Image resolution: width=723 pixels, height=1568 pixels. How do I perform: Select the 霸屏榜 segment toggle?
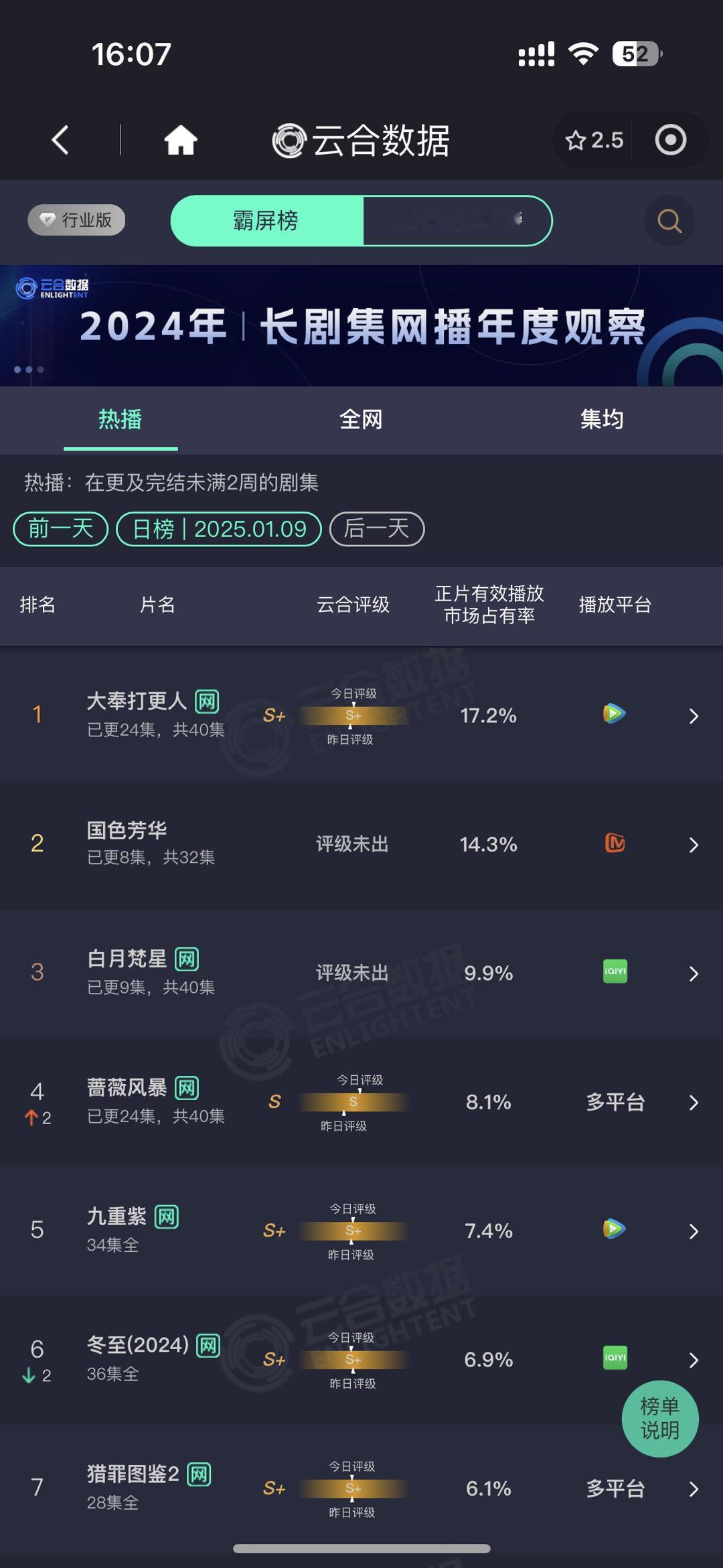point(268,220)
